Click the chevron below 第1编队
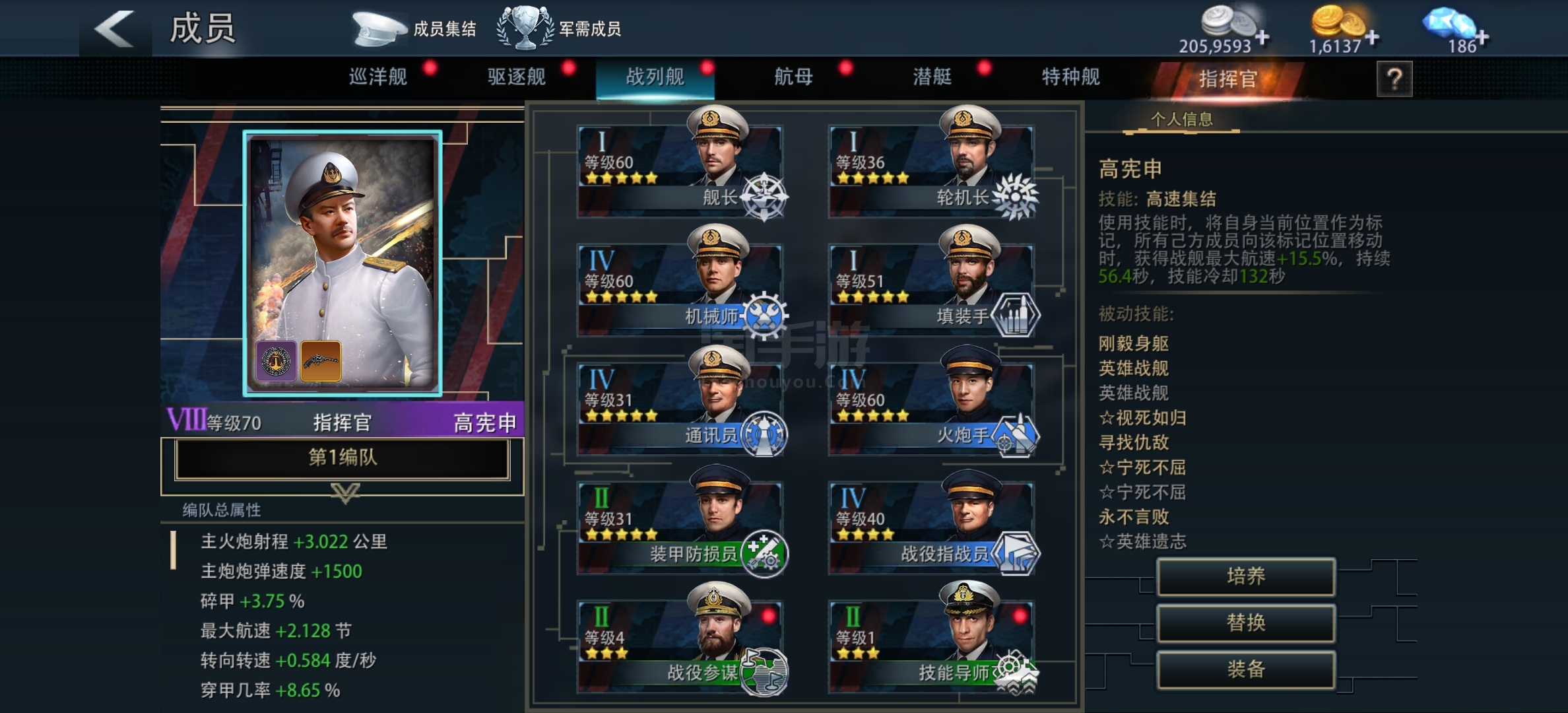Image resolution: width=1568 pixels, height=713 pixels. (345, 492)
